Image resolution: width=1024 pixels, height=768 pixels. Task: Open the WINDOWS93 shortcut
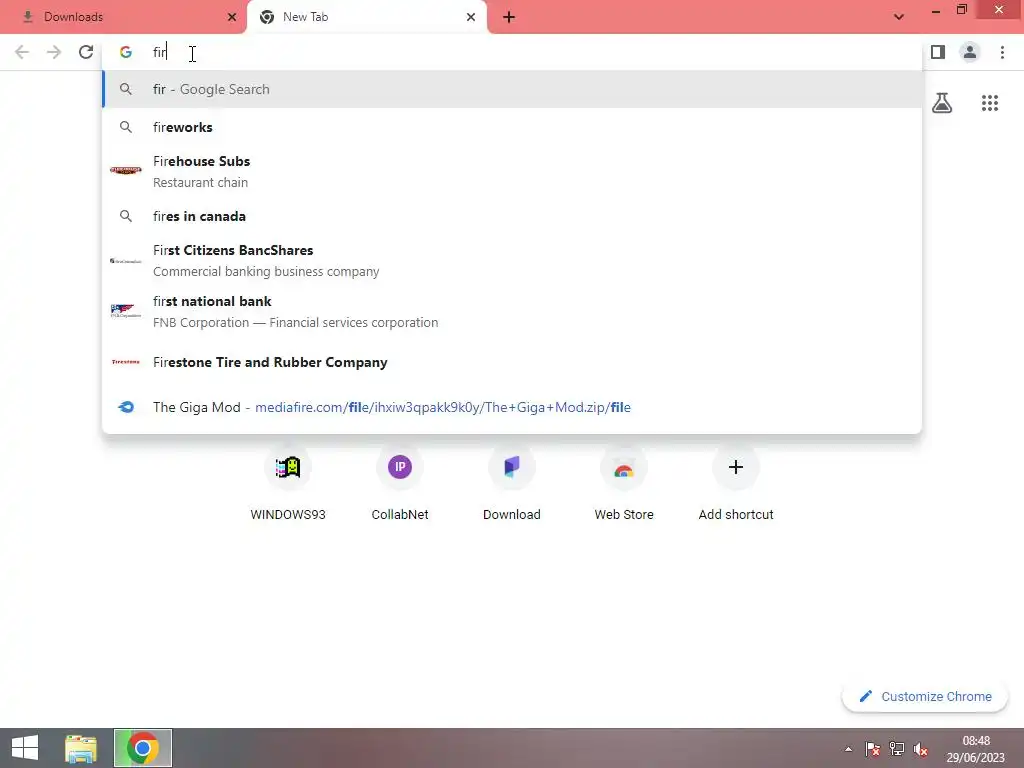pos(288,484)
